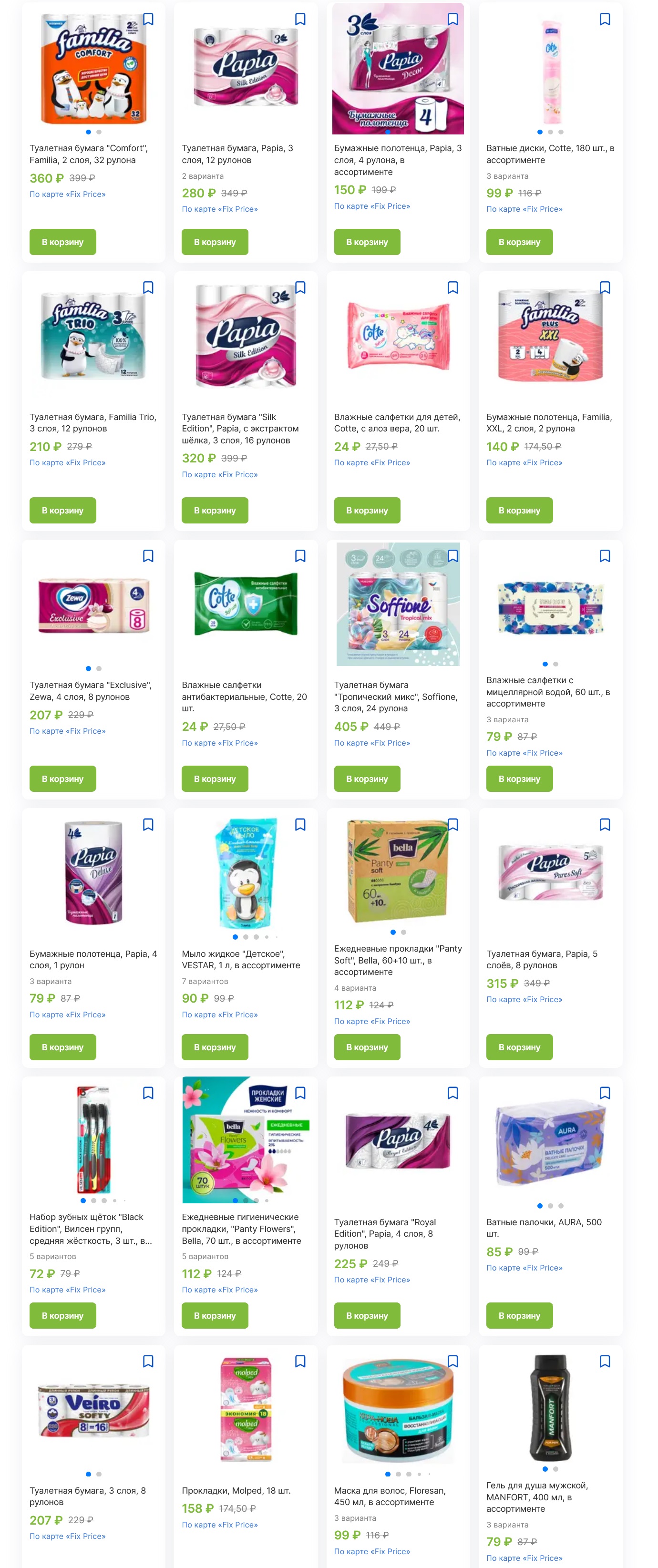This screenshot has width=658, height=1568.
Task: Bookmark the Familia Comfort toilet paper
Action: 148,20
